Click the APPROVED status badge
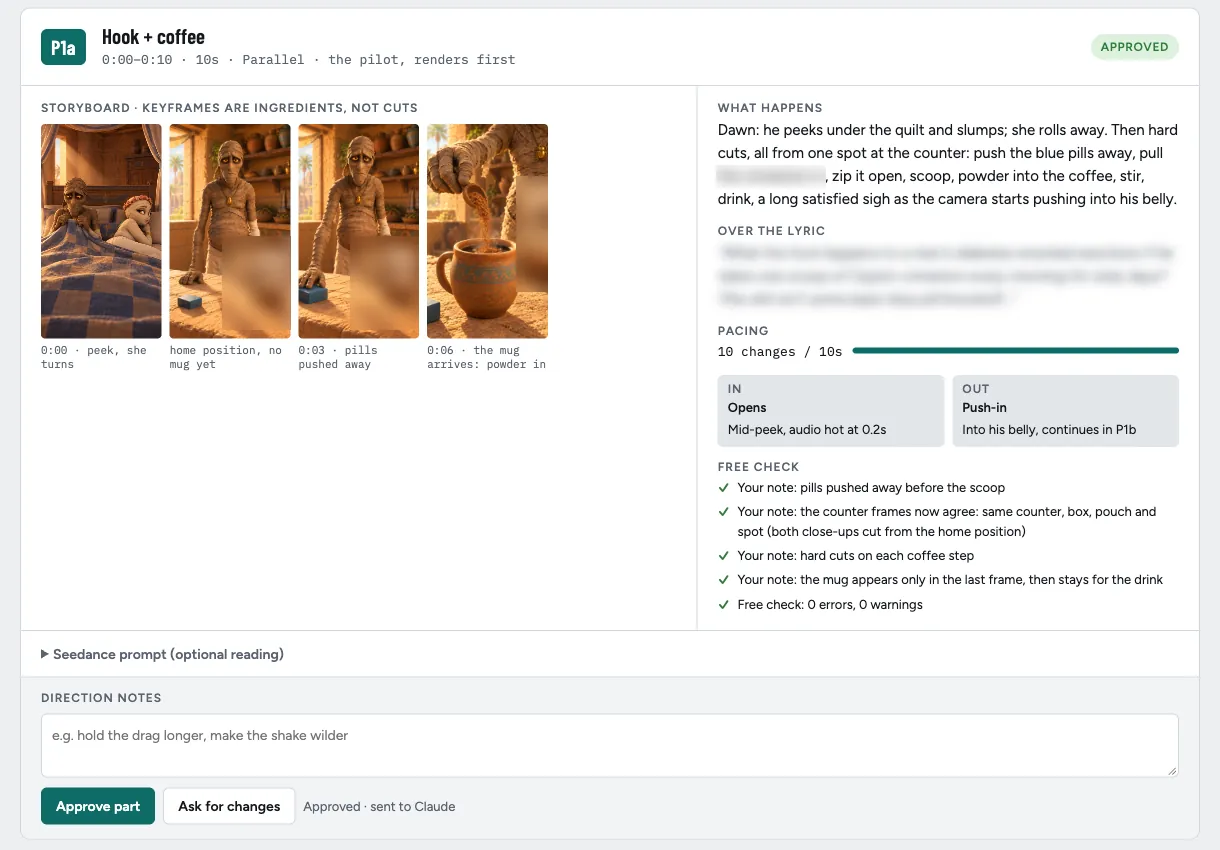Screen dimensions: 1220x850 pyautogui.click(x=1134, y=47)
